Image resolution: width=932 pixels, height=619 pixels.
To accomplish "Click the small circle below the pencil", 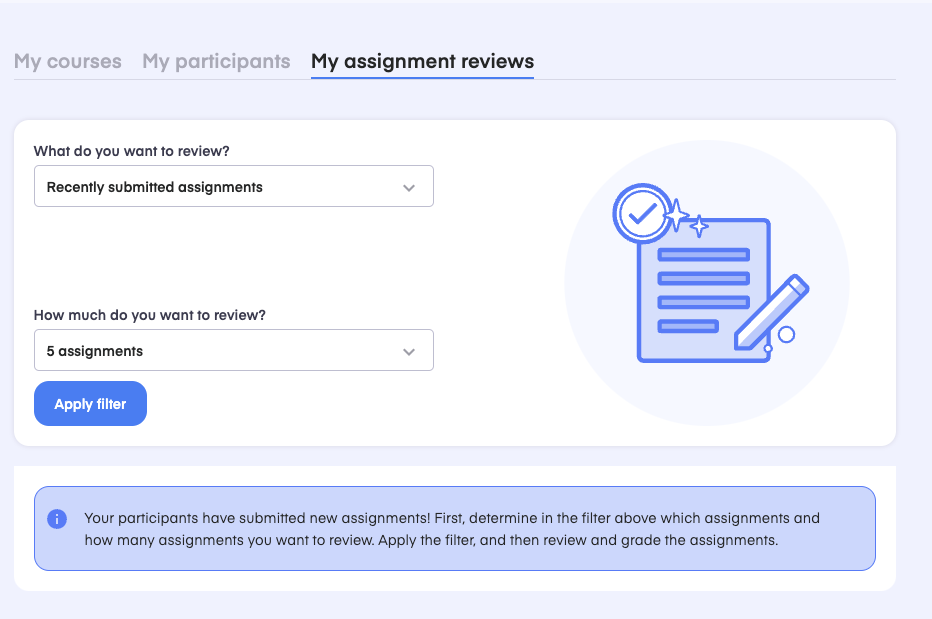I will point(786,335).
